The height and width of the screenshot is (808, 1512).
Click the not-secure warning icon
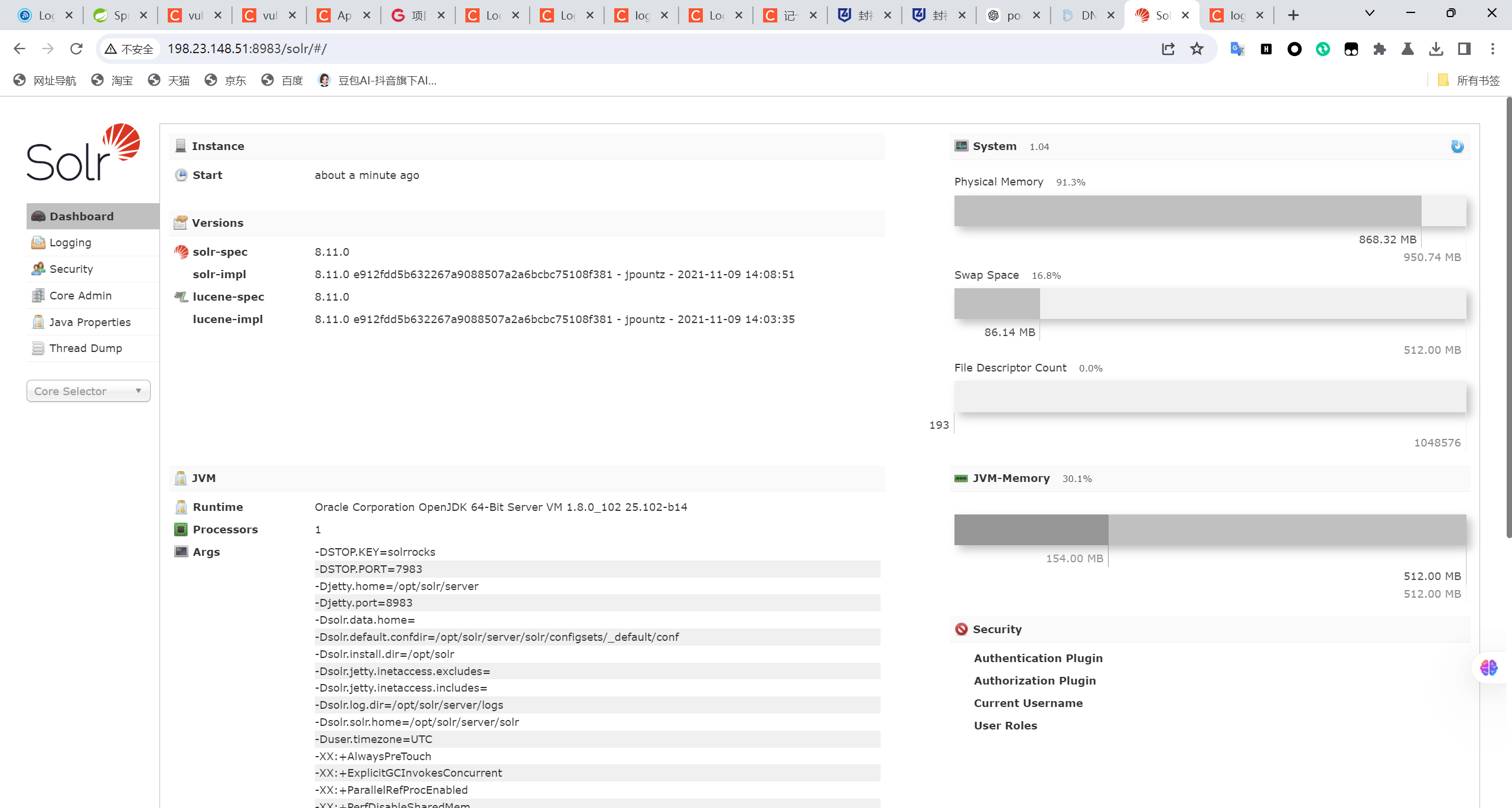[x=110, y=49]
